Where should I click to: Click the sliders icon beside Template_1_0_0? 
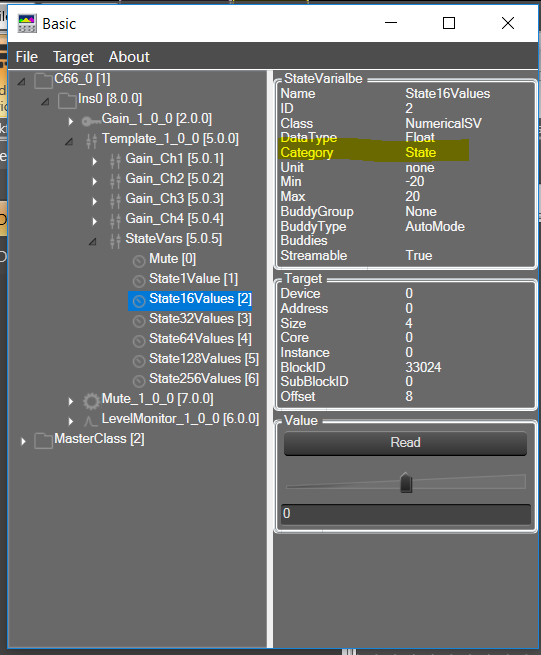(91, 141)
